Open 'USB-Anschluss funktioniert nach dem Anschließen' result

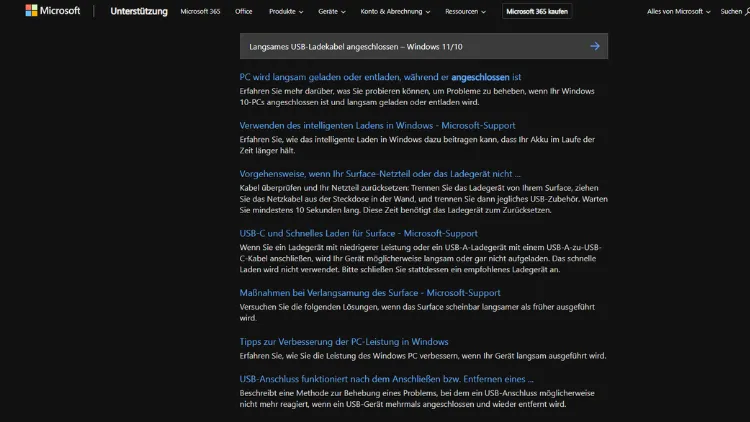[386, 379]
